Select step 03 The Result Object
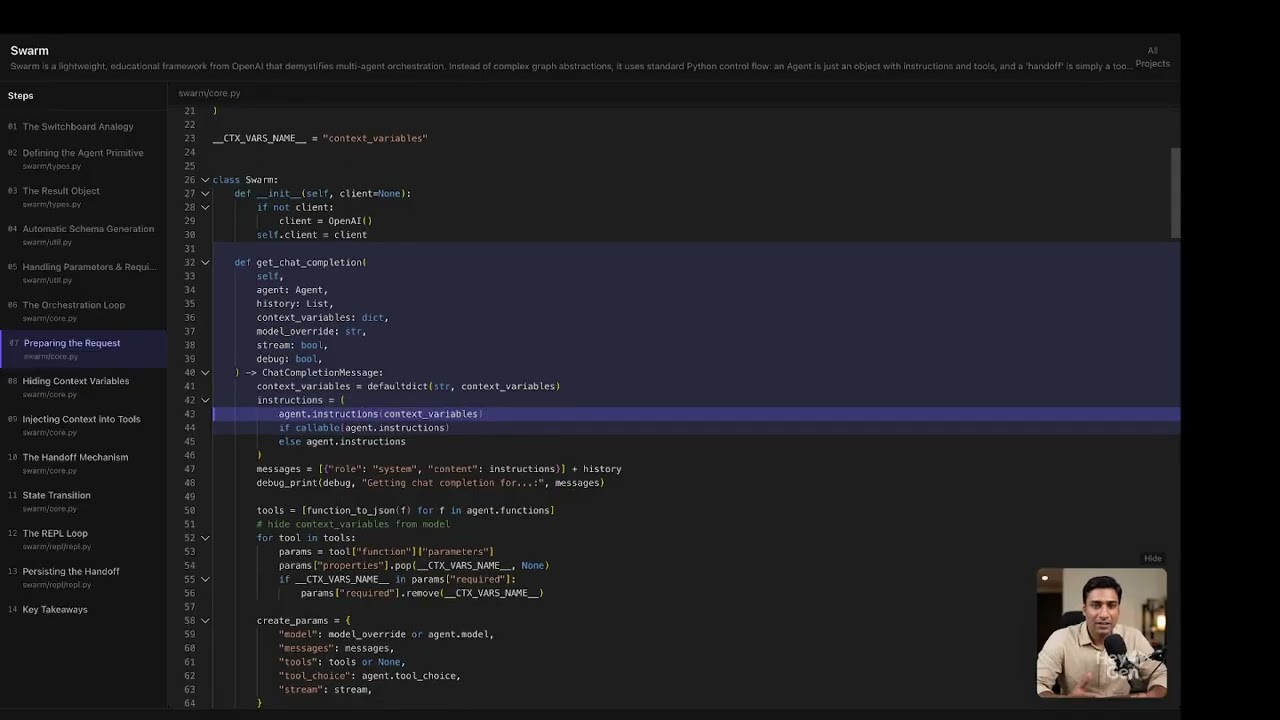The height and width of the screenshot is (720, 1280). point(83,196)
